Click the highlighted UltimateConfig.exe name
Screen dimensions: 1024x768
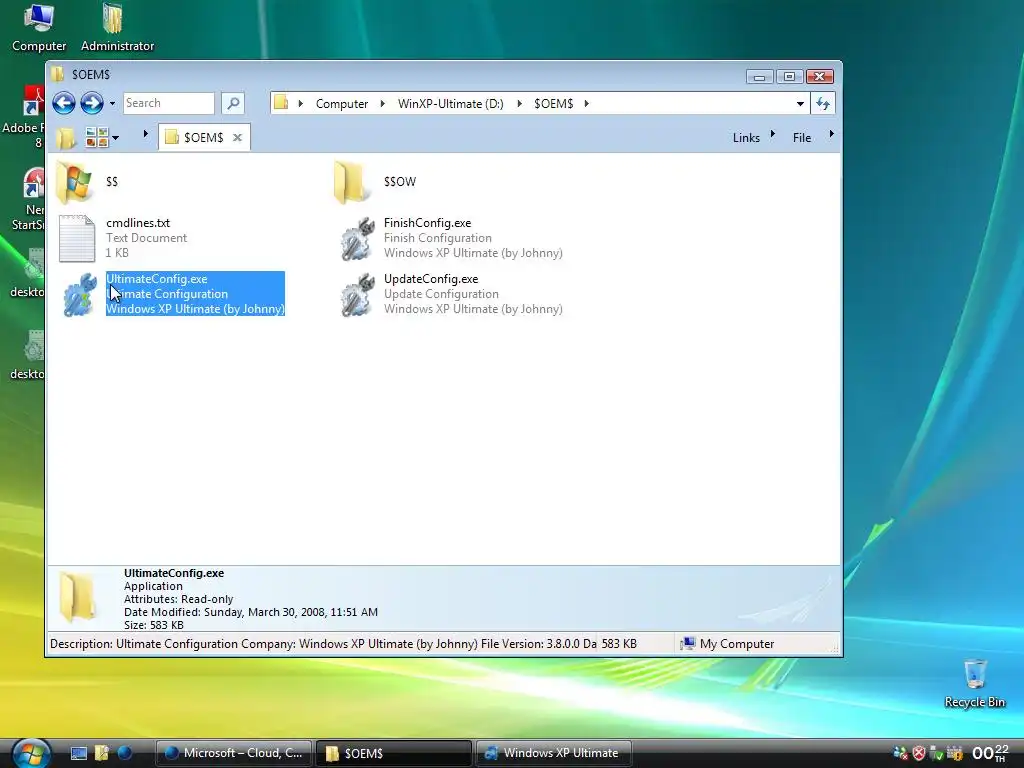(x=157, y=280)
